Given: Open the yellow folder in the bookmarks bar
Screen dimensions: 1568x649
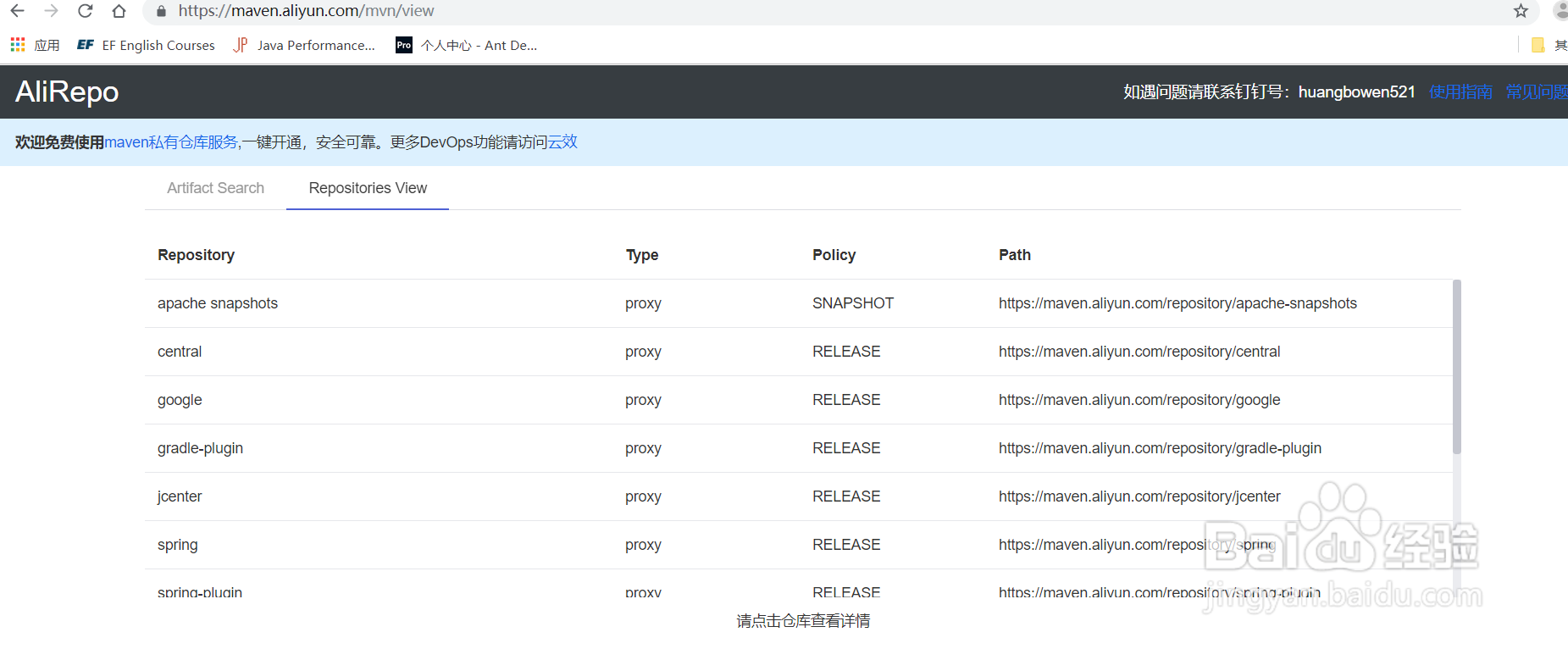Looking at the screenshot, I should coord(1538,45).
